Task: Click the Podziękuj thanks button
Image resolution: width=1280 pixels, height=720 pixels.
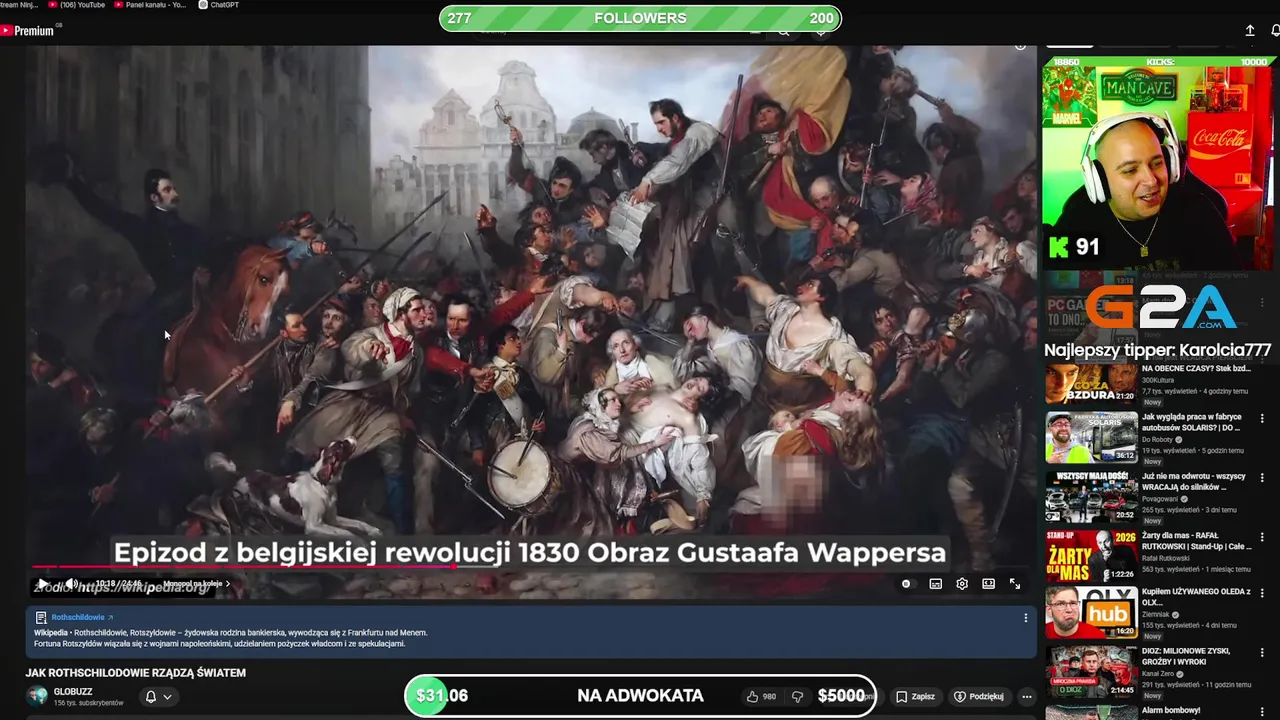Action: coord(979,696)
